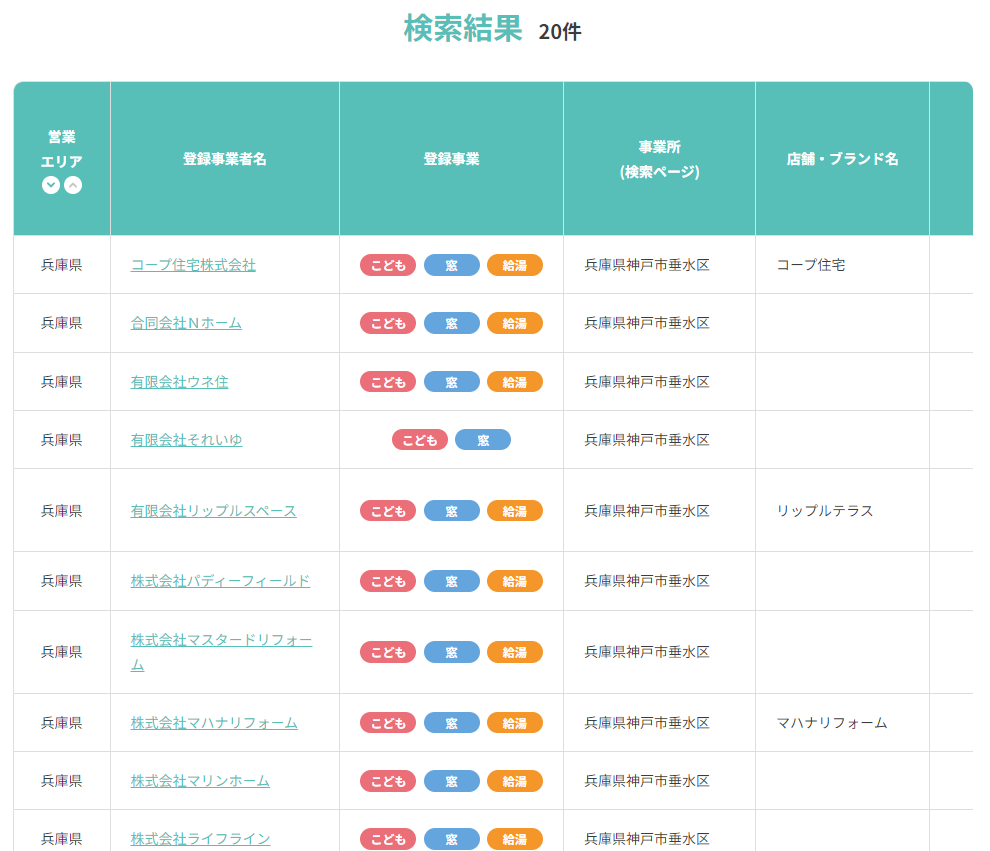Click 窓 badge in 株式会社マスタードリフォーム row
Viewport: 990px width, 851px height.
[451, 652]
